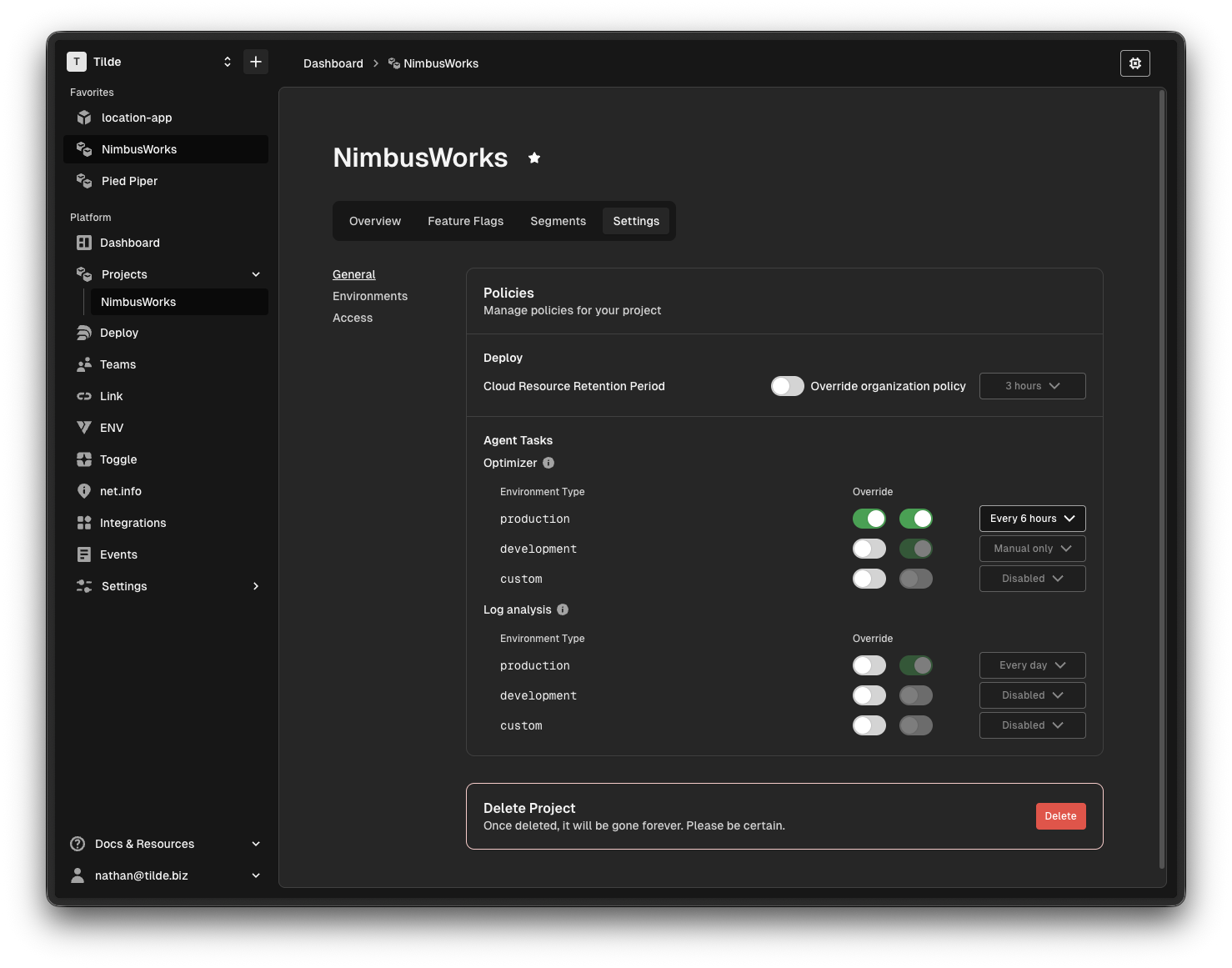The height and width of the screenshot is (968, 1232).
Task: Open Log analysis custom Disabled dropdown
Action: click(1033, 725)
